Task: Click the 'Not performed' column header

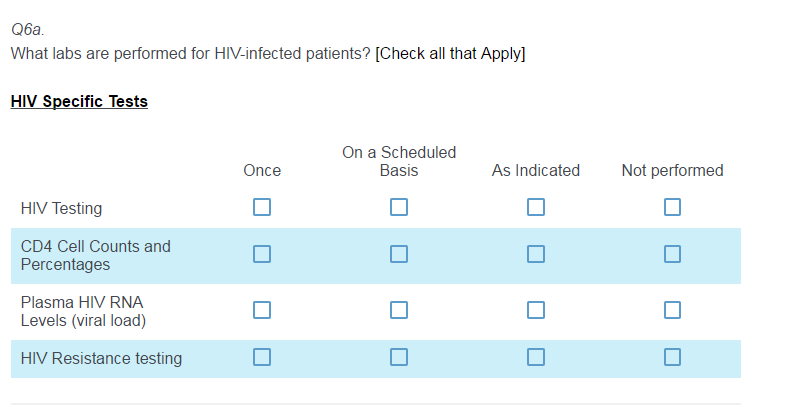Action: point(672,171)
